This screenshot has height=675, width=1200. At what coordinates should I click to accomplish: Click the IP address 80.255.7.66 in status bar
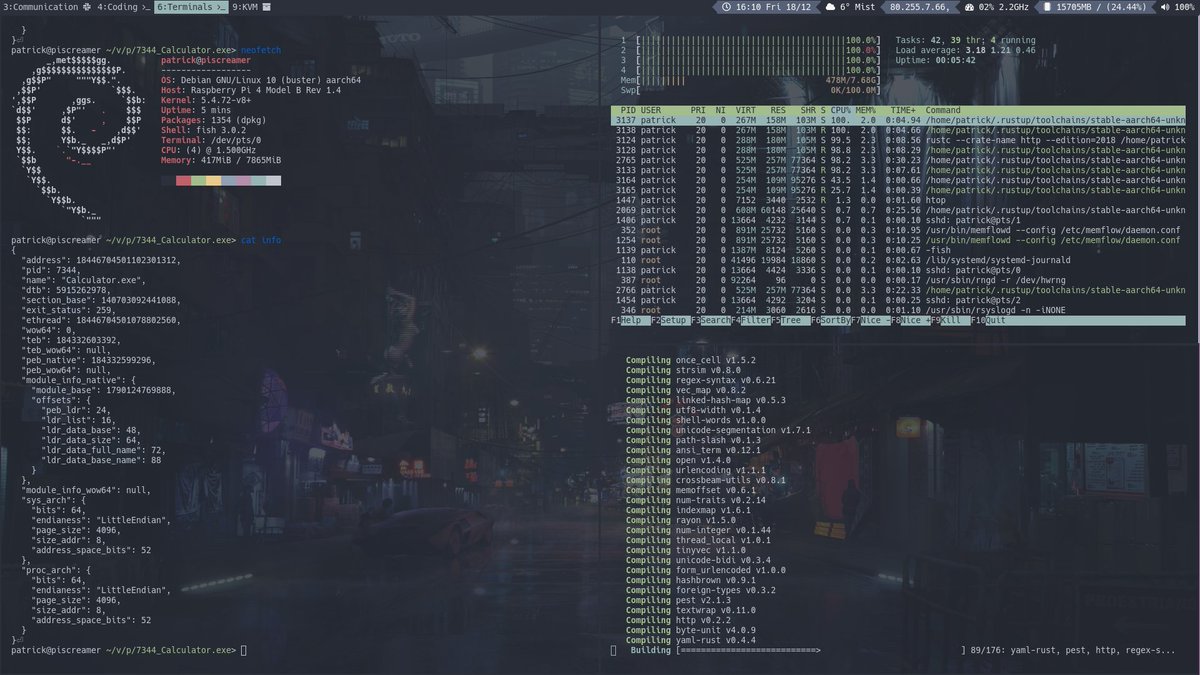click(918, 7)
